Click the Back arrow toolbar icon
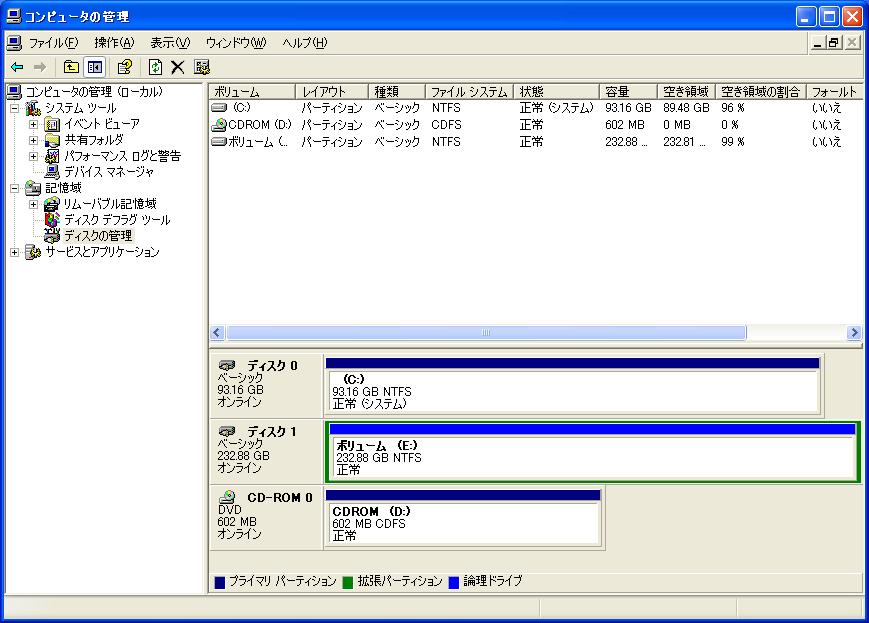869x623 pixels. tap(17, 67)
